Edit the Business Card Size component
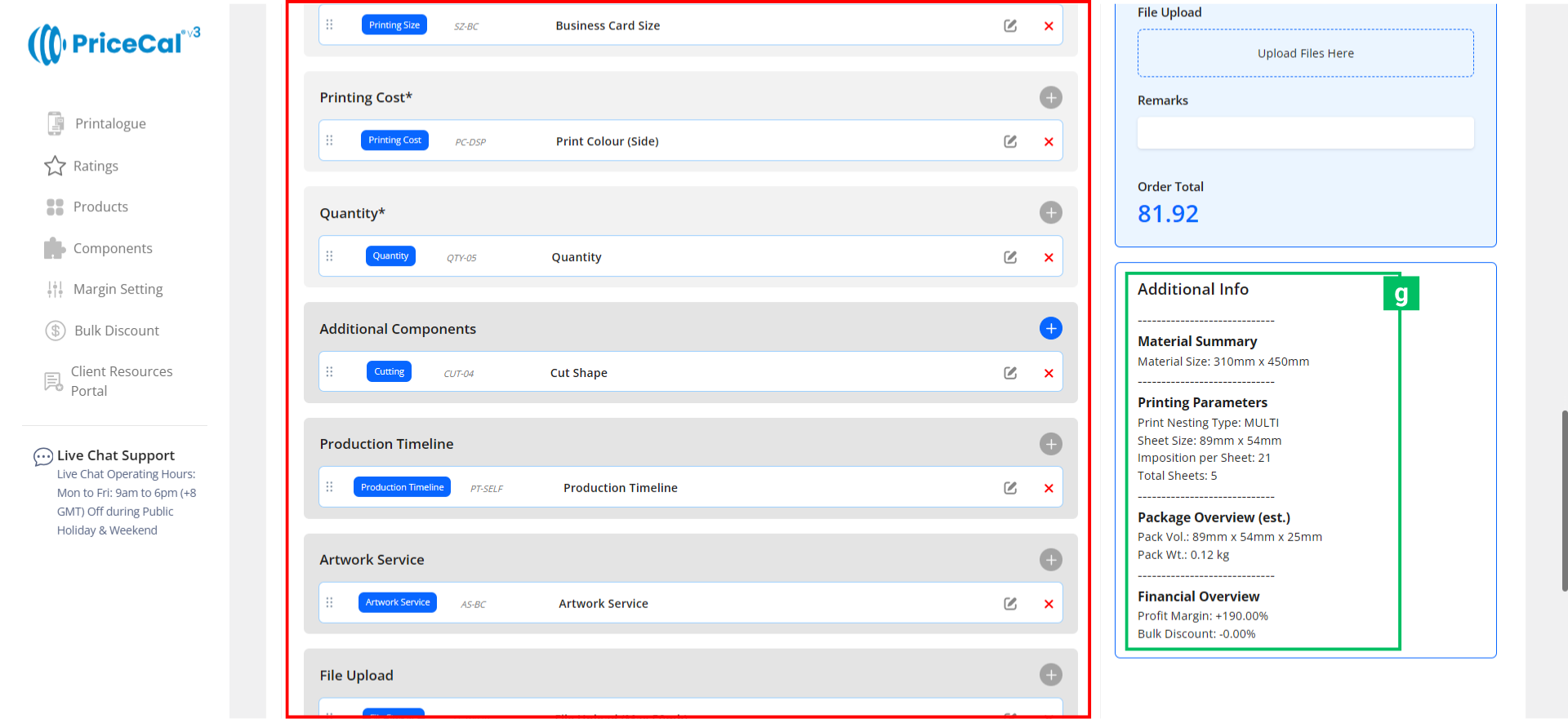1568x719 pixels. 1010,26
